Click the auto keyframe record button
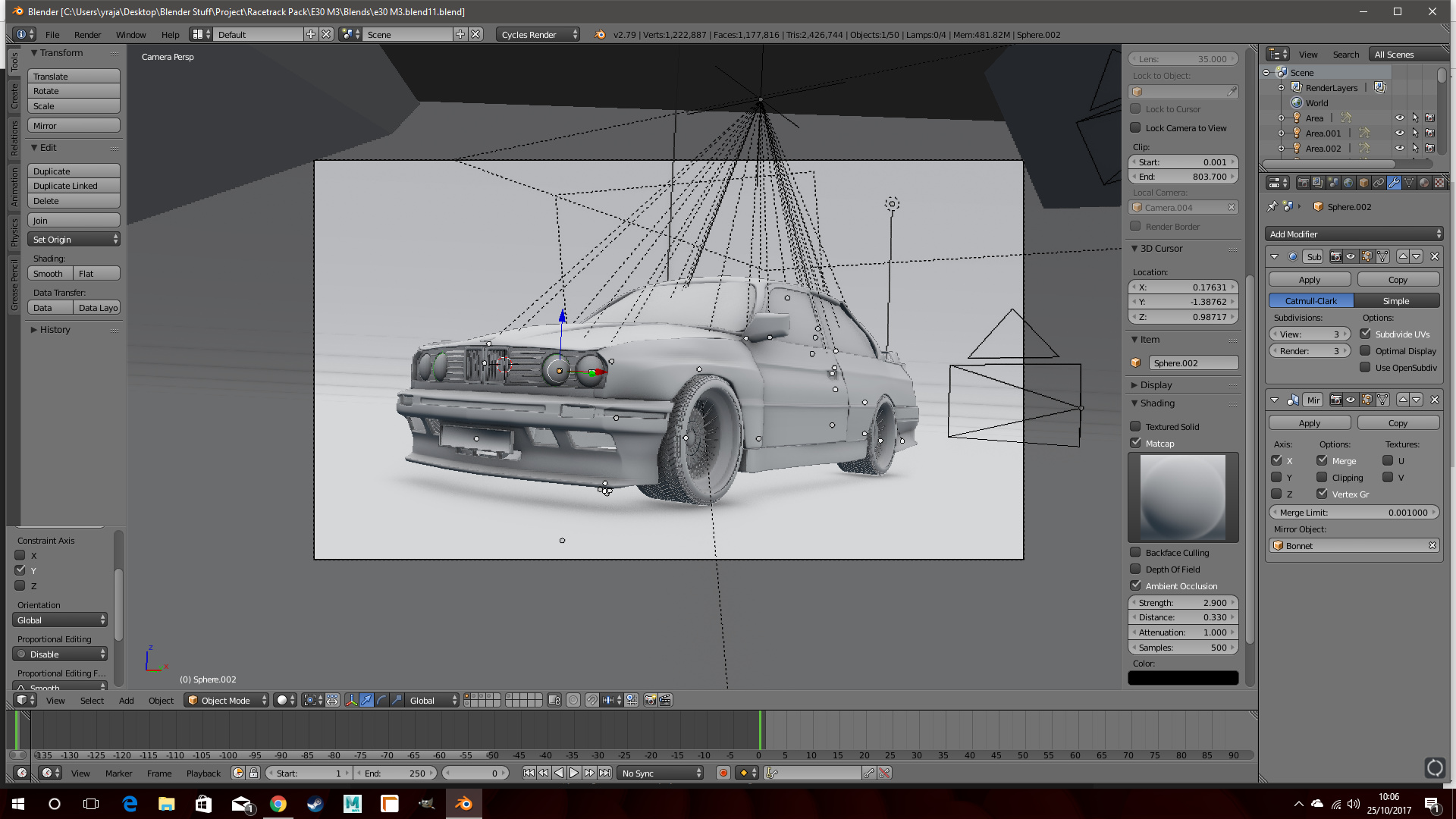This screenshot has height=819, width=1456. [x=723, y=773]
